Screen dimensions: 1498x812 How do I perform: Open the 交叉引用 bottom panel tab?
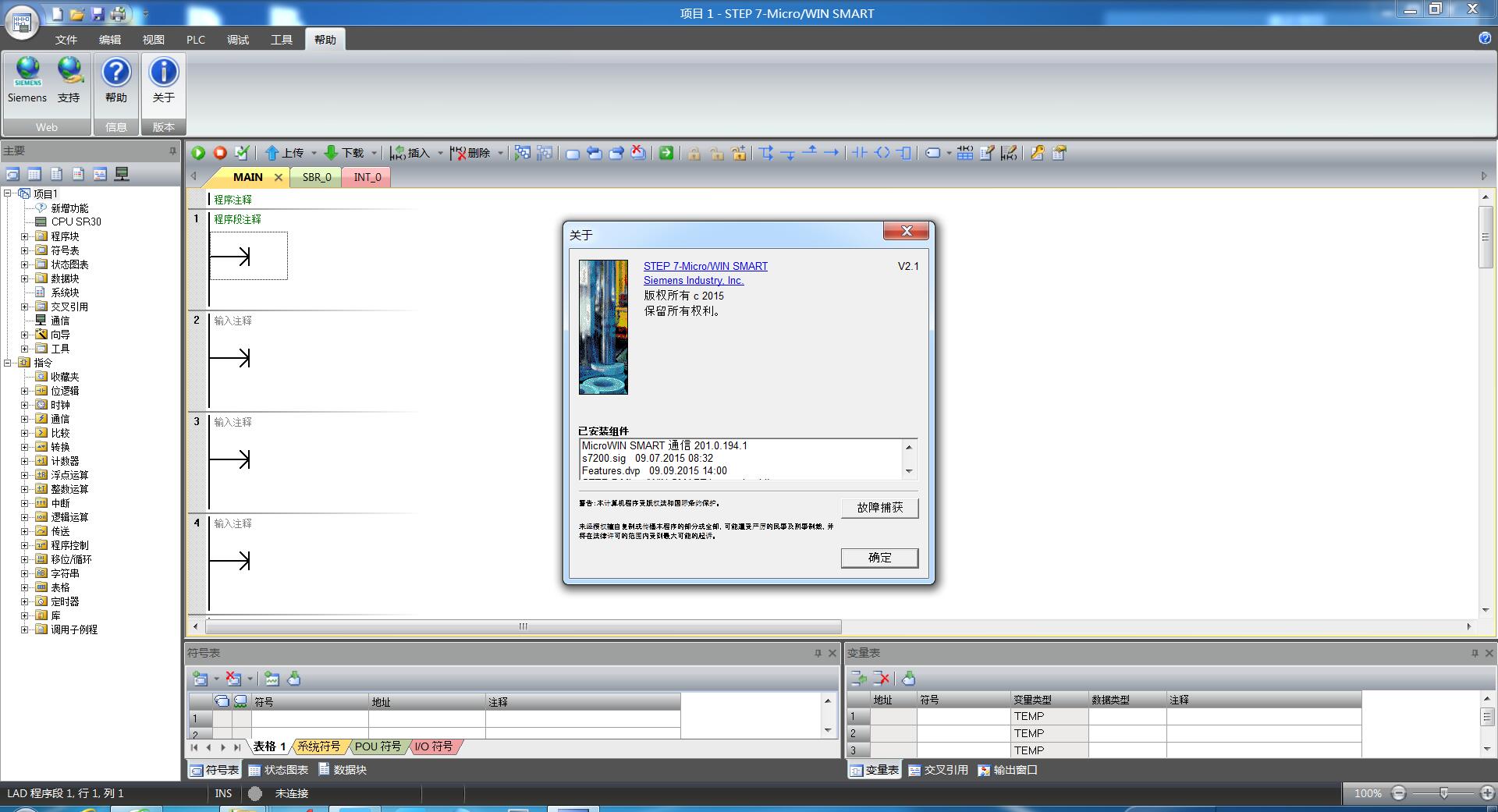[938, 770]
